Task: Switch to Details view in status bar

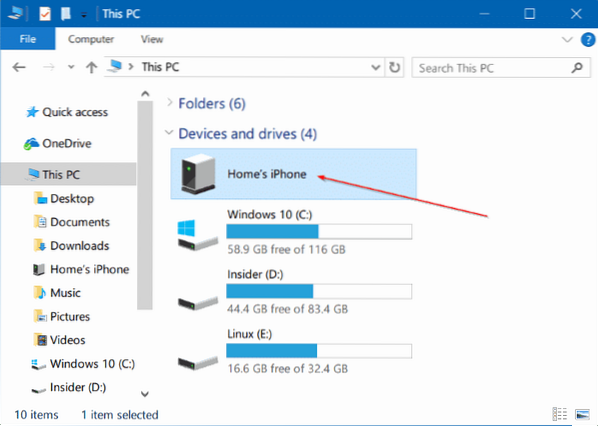Action: [560, 414]
